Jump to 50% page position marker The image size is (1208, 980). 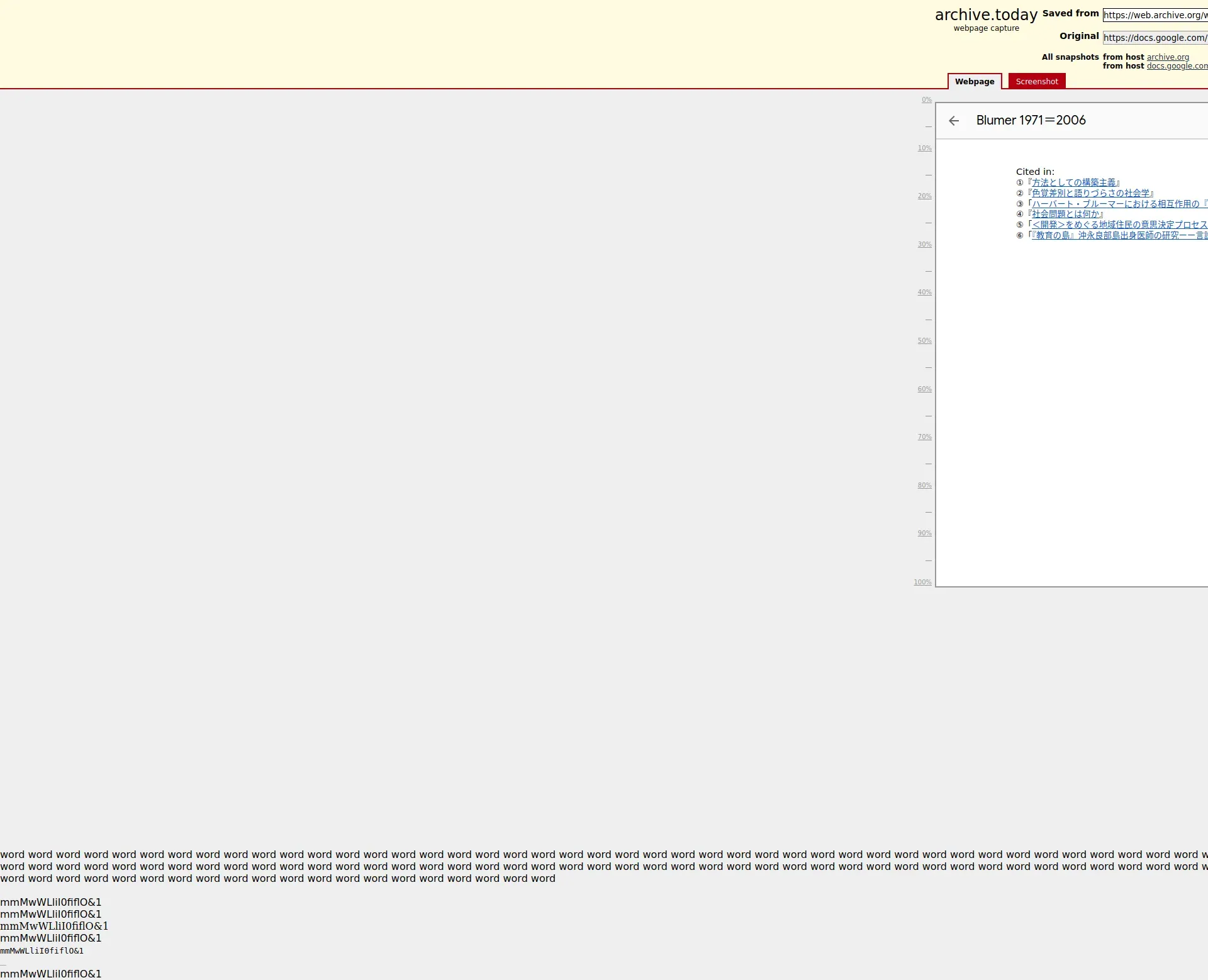point(924,341)
